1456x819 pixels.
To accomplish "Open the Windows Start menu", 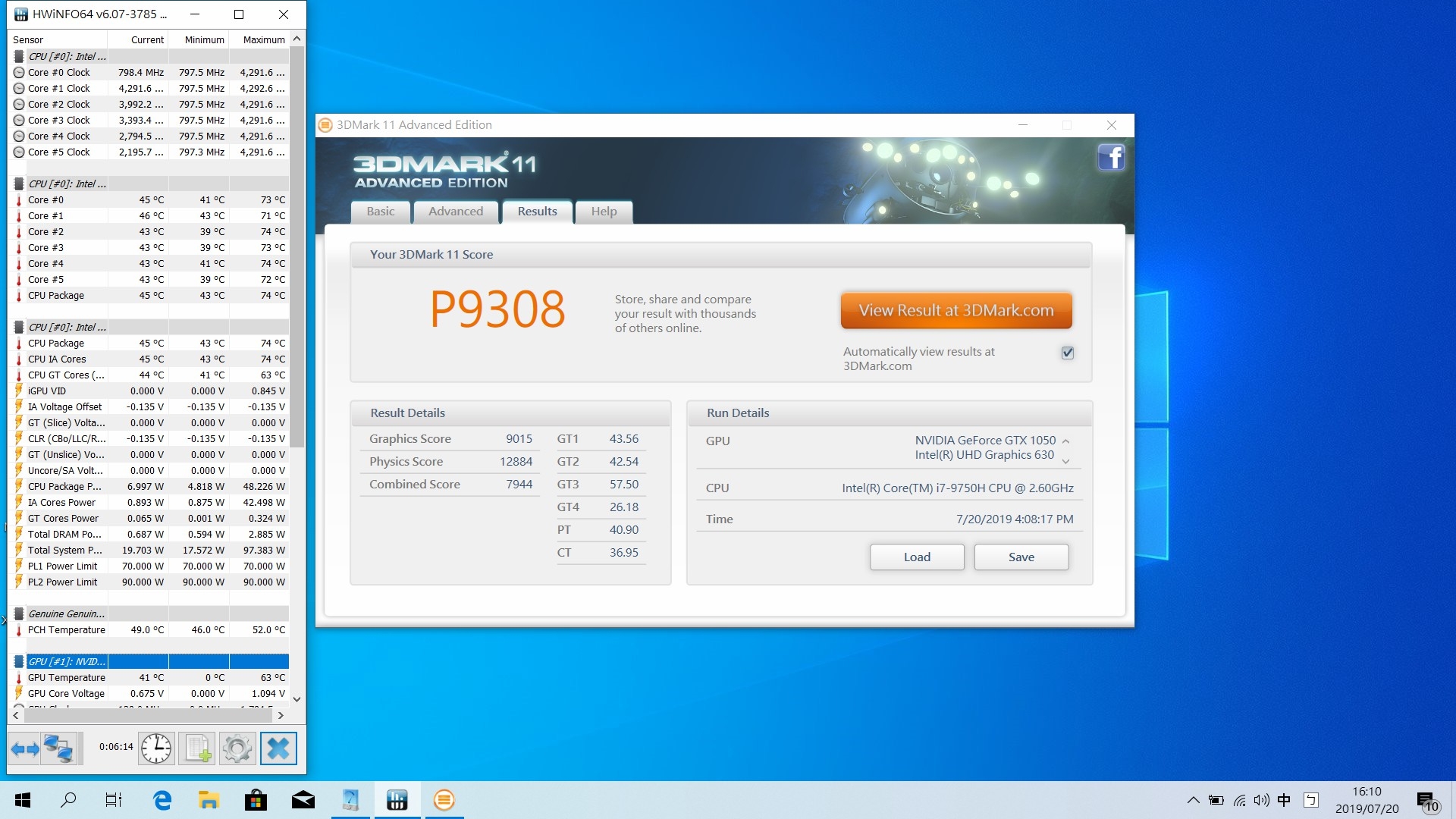I will pyautogui.click(x=23, y=800).
